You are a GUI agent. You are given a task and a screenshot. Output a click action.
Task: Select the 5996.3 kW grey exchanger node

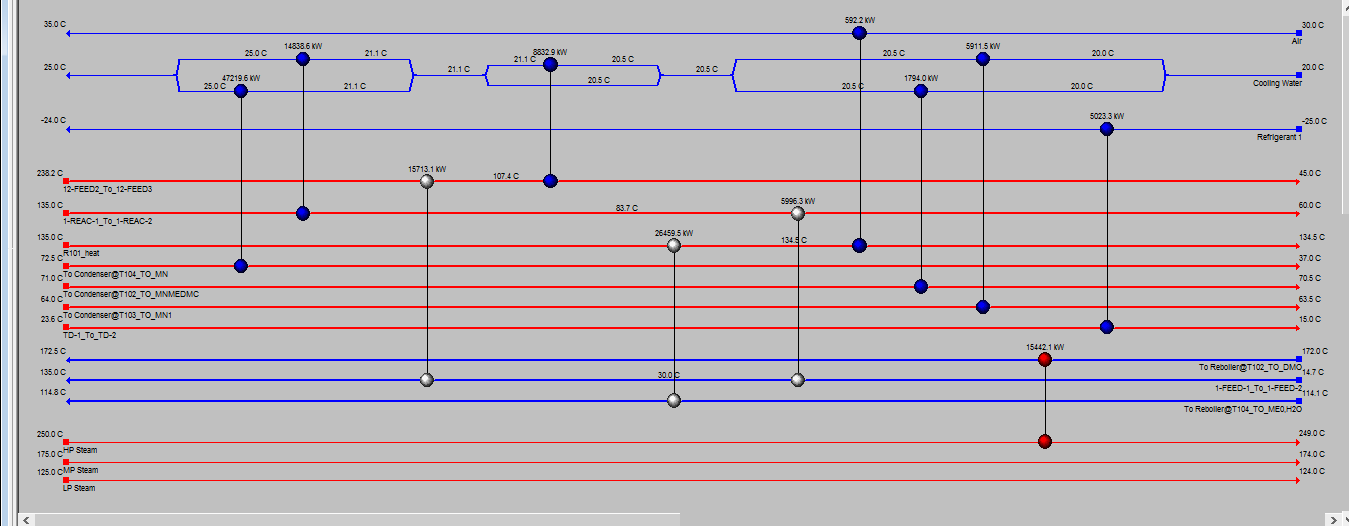797,213
